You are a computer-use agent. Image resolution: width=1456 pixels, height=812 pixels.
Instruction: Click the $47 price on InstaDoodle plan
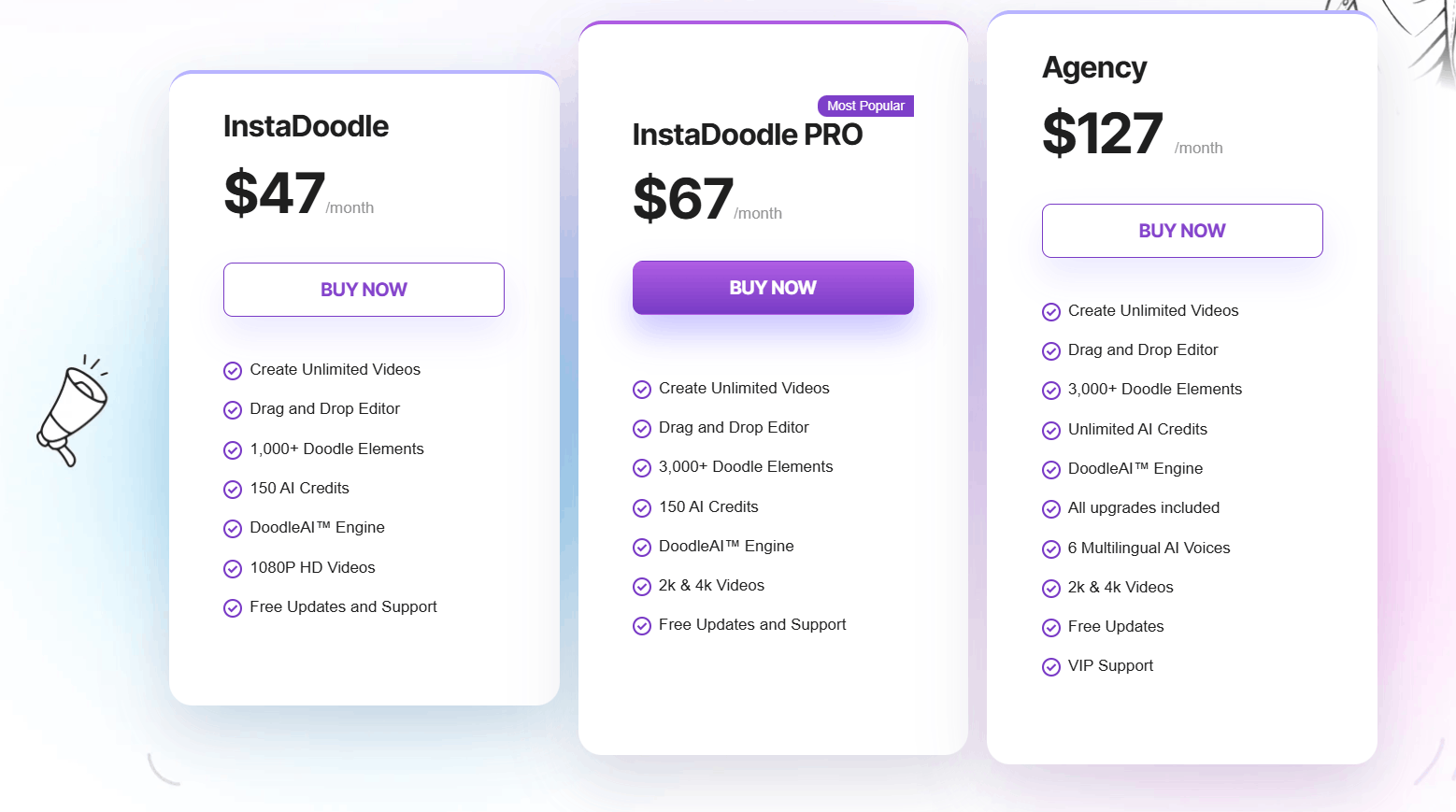tap(275, 193)
